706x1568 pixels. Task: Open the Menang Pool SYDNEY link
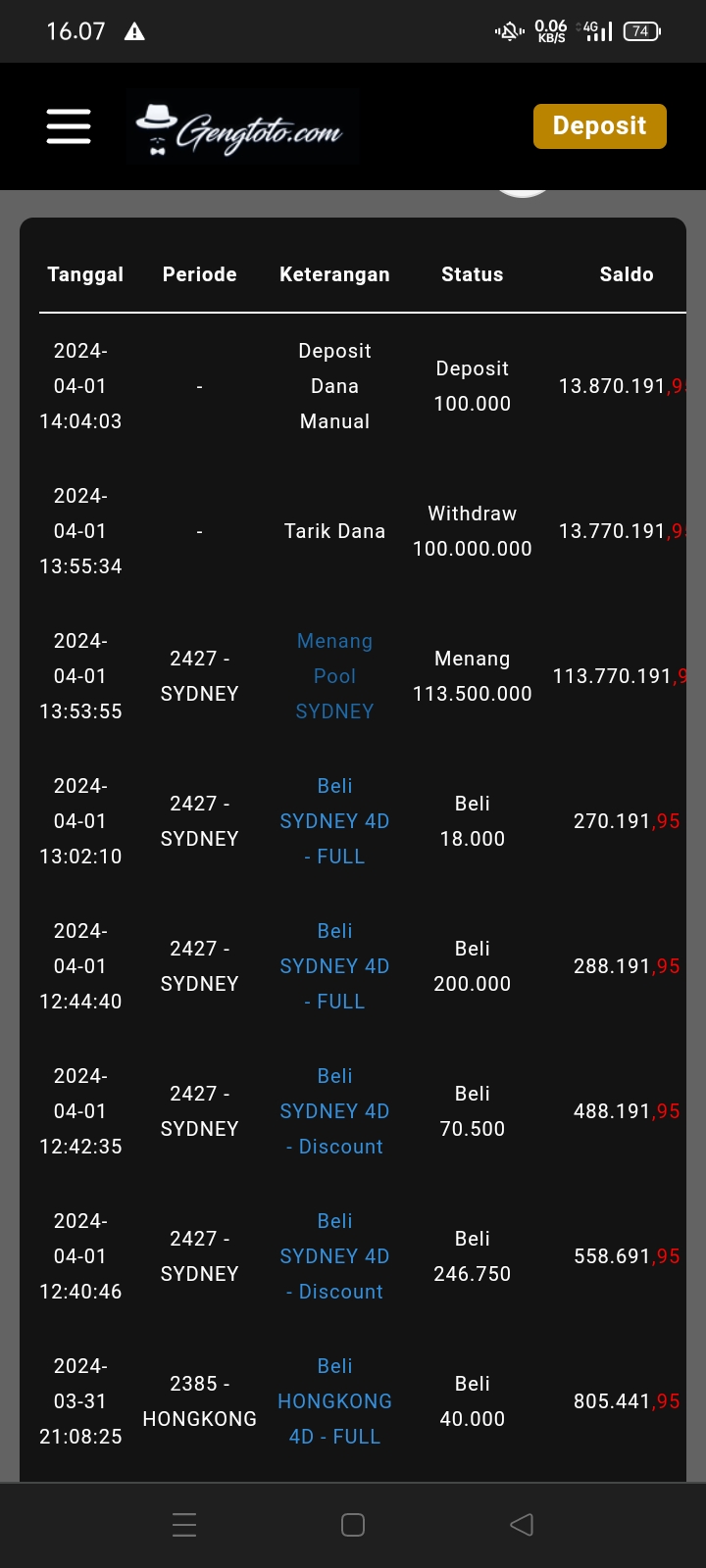click(x=334, y=676)
